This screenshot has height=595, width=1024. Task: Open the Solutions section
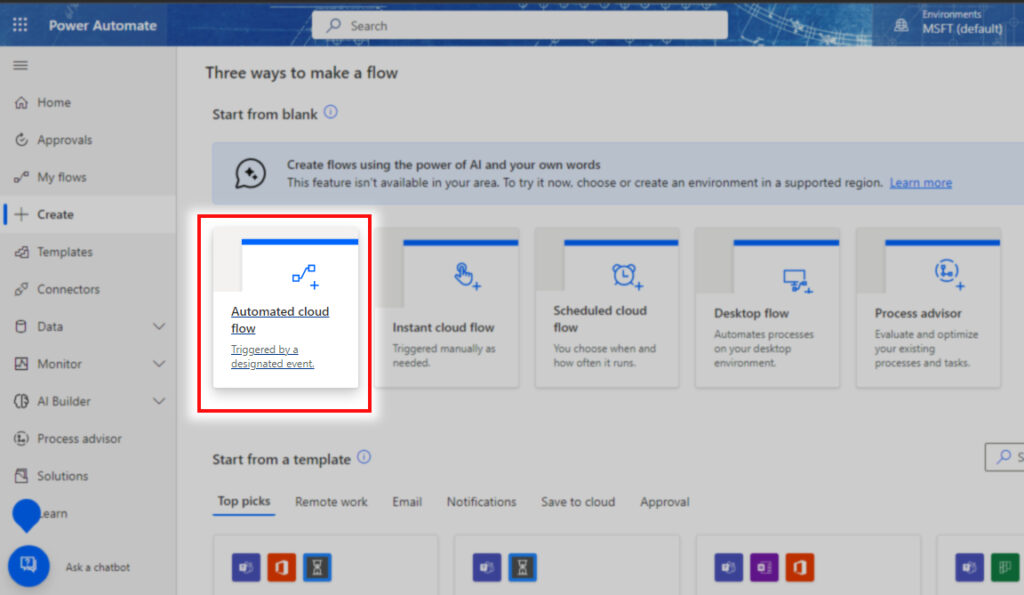pyautogui.click(x=65, y=475)
